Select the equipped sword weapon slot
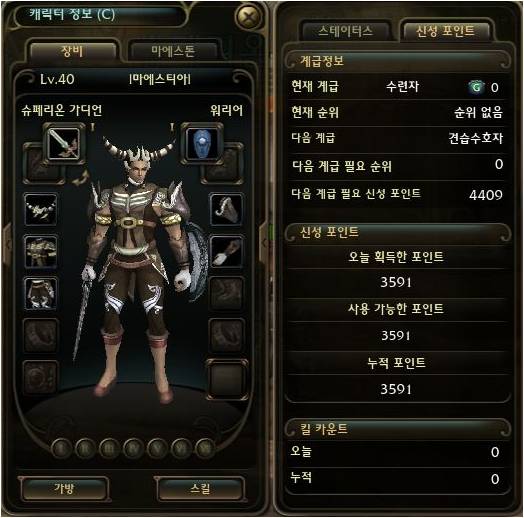 pyautogui.click(x=63, y=144)
